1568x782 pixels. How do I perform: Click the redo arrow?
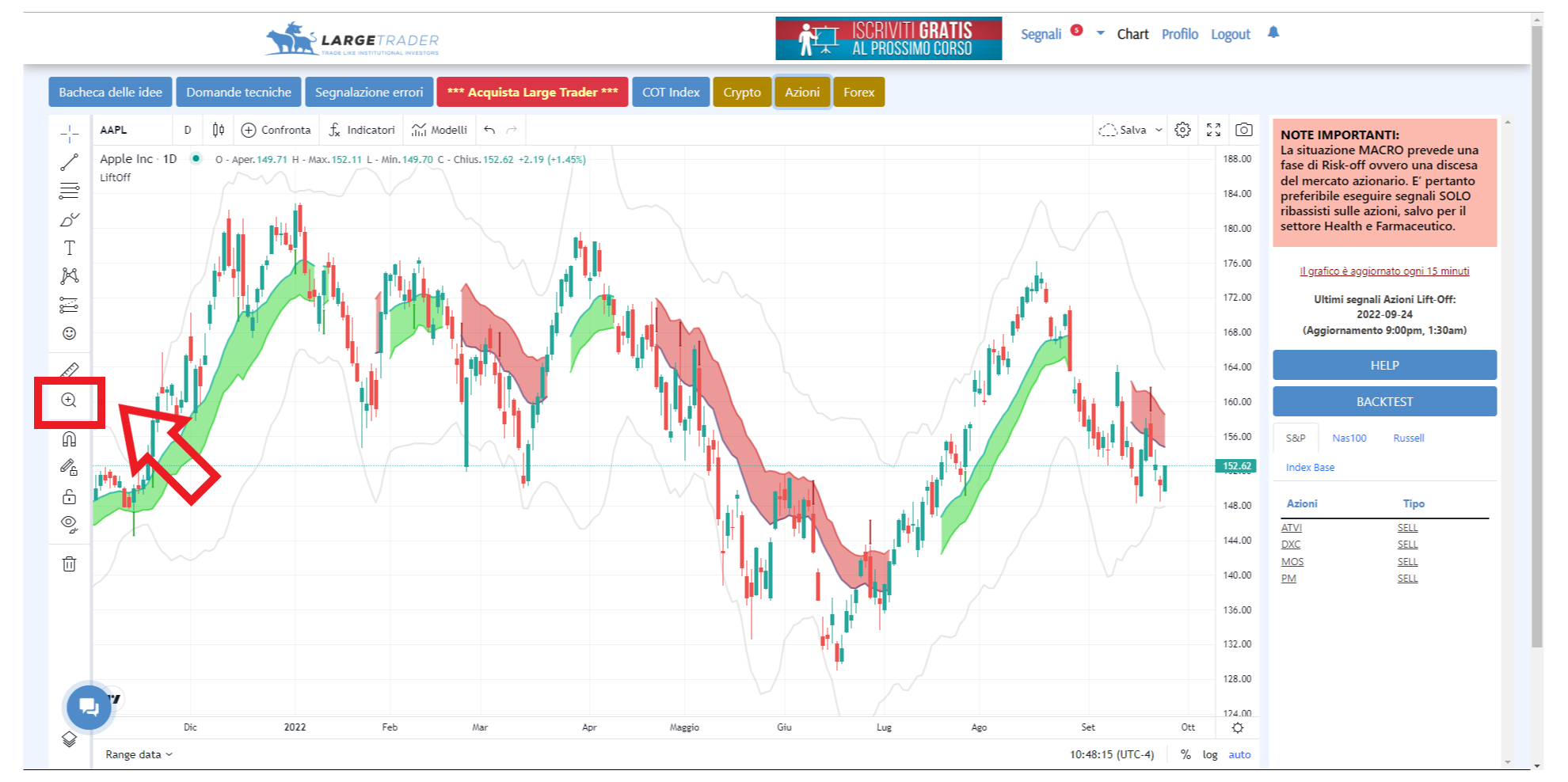[x=512, y=130]
